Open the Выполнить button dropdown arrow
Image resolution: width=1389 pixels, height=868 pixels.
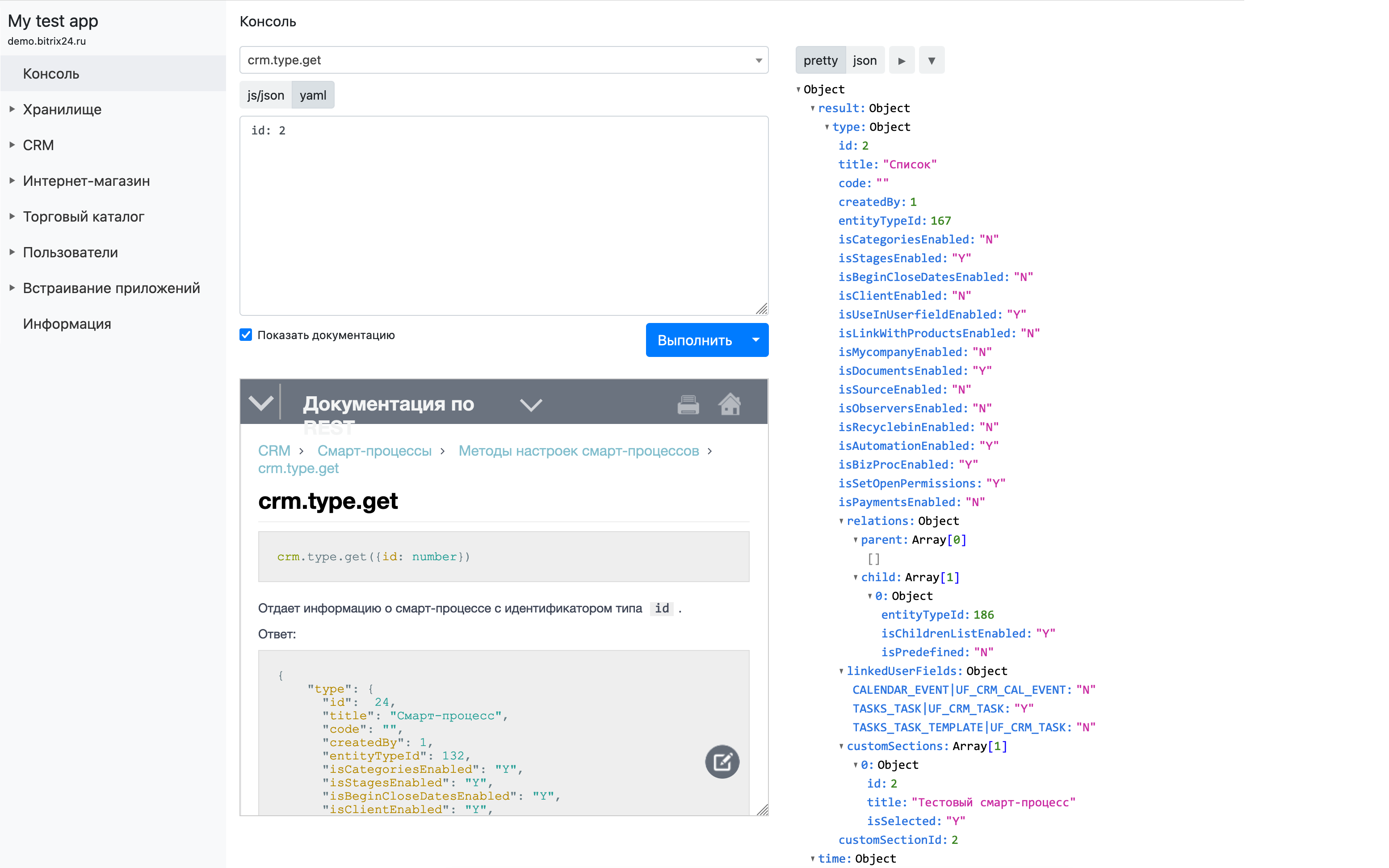pos(756,340)
